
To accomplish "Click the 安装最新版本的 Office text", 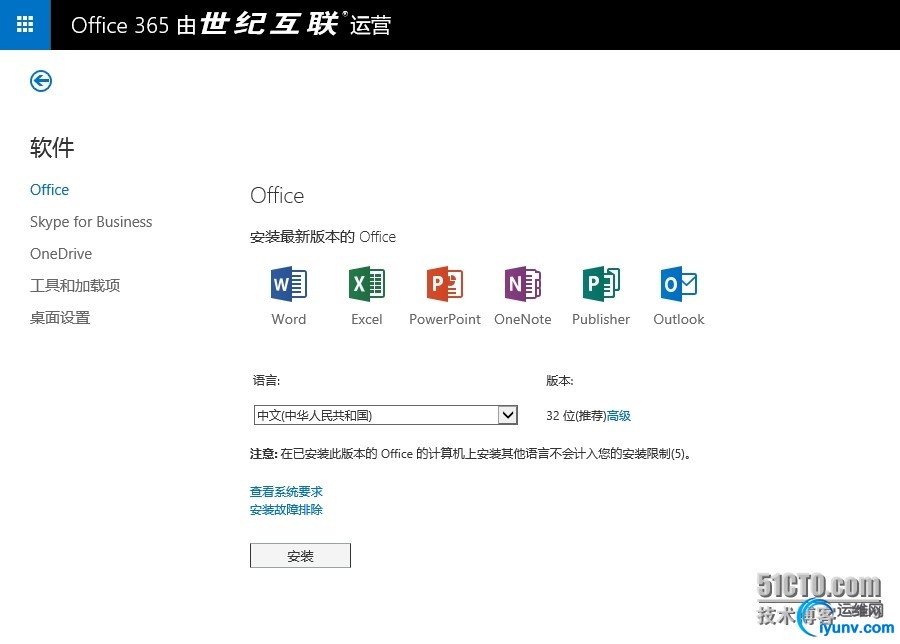I will pos(323,236).
